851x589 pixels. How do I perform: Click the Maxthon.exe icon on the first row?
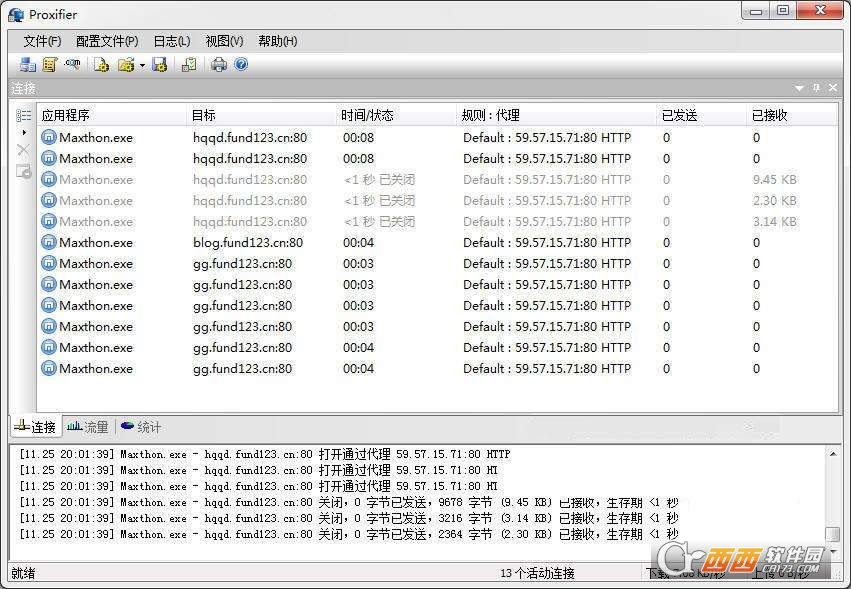click(48, 137)
